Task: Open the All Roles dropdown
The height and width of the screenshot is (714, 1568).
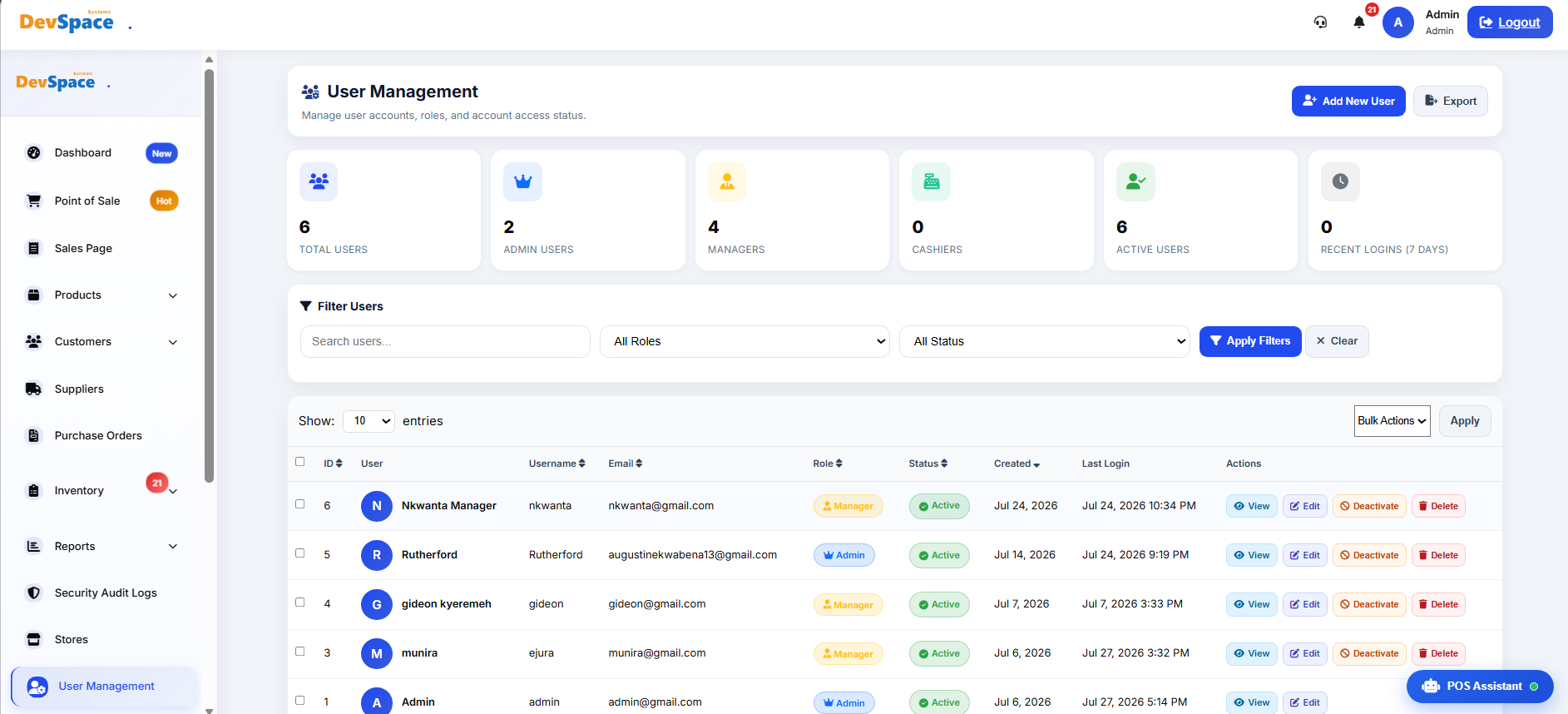Action: [744, 341]
